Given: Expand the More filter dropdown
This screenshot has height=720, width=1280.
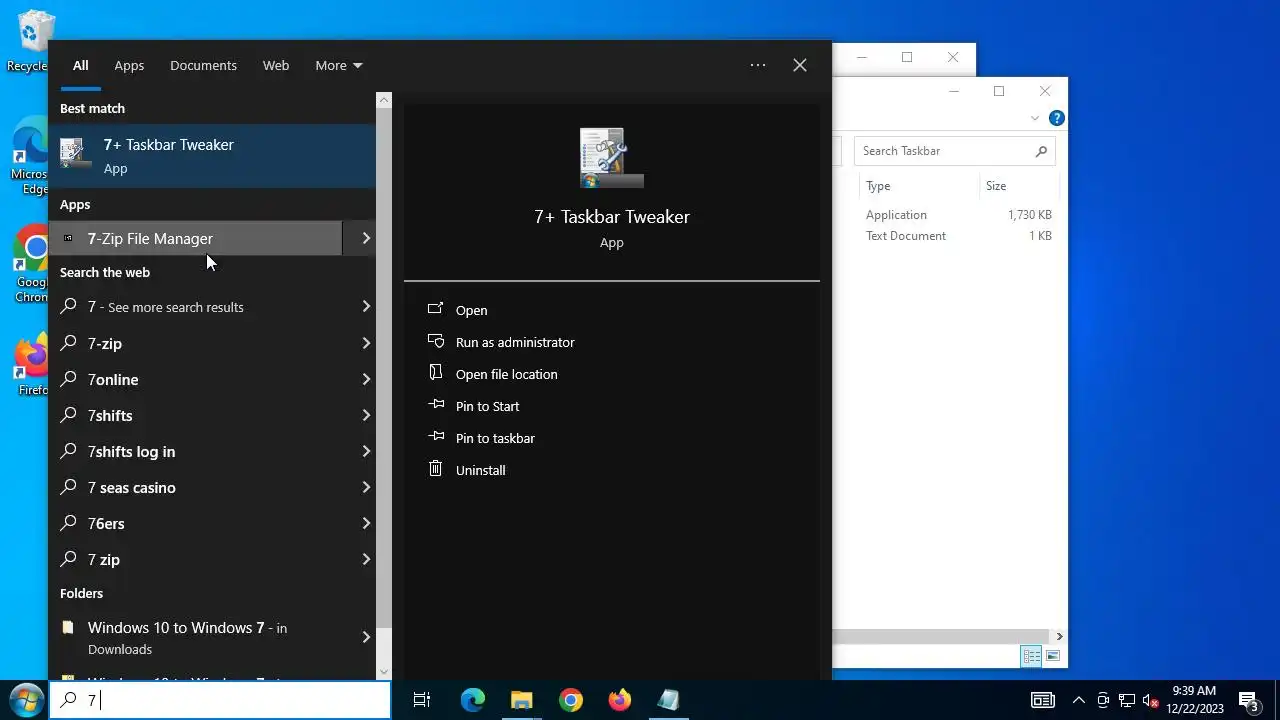Looking at the screenshot, I should pos(339,65).
